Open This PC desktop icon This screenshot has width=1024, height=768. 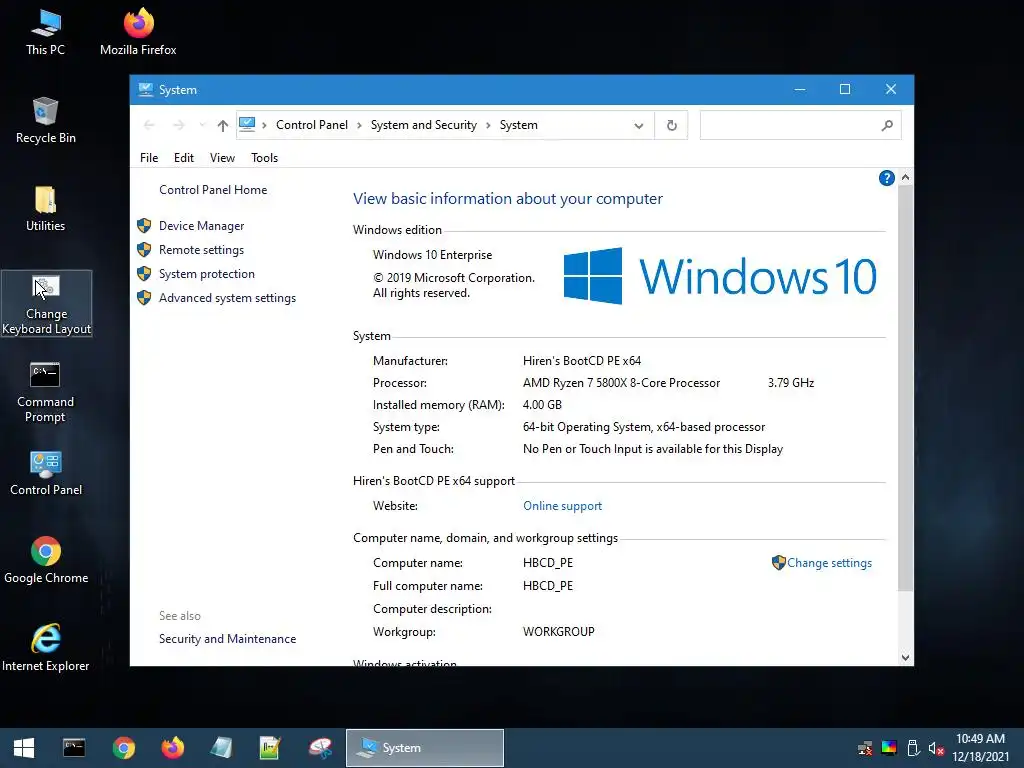point(45,33)
